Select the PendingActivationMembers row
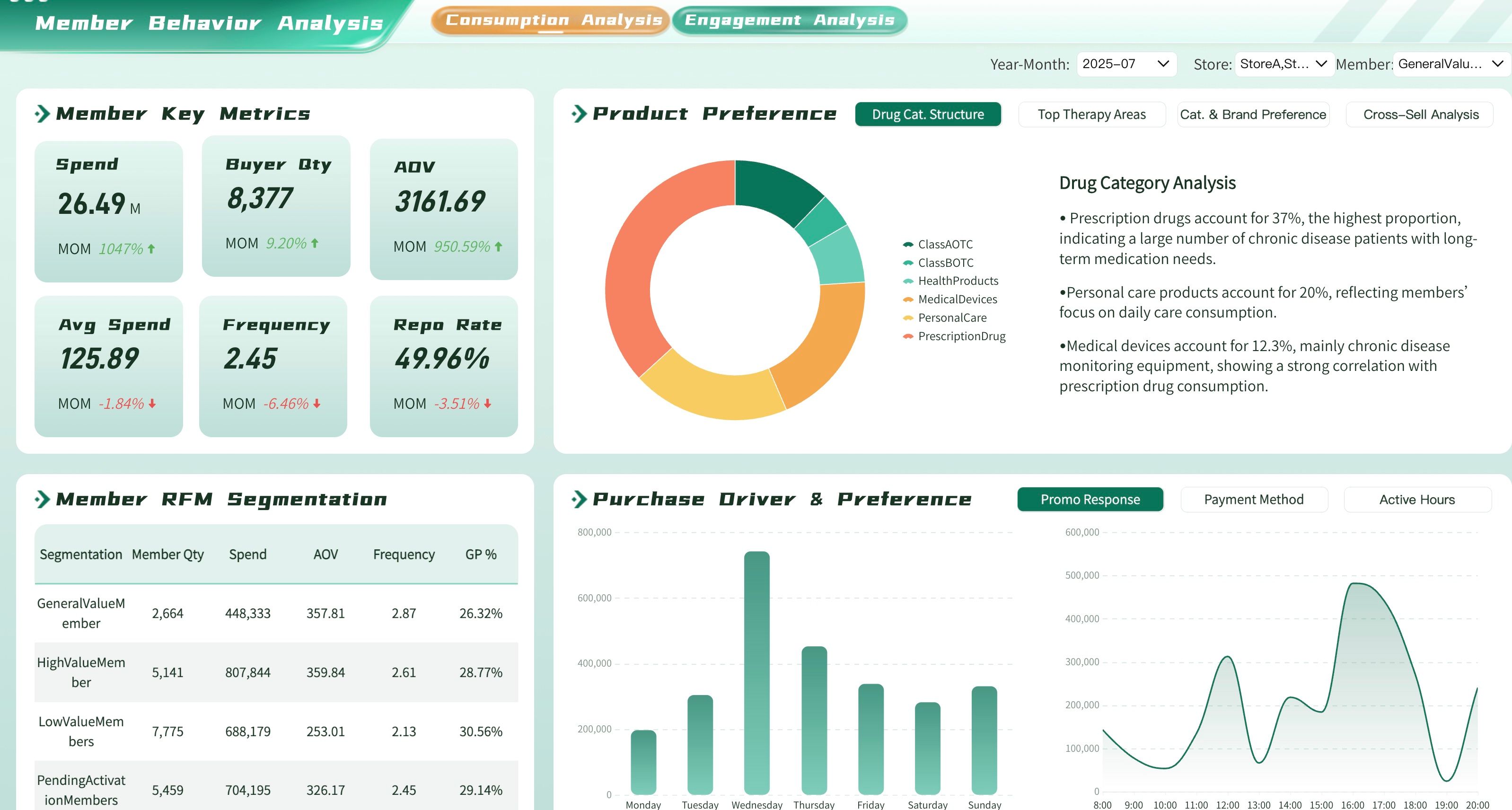1512x810 pixels. coord(276,786)
